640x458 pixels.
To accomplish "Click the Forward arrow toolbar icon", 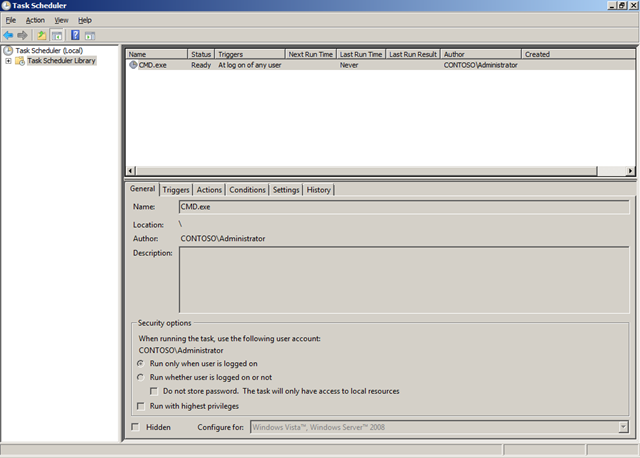I will (23, 35).
